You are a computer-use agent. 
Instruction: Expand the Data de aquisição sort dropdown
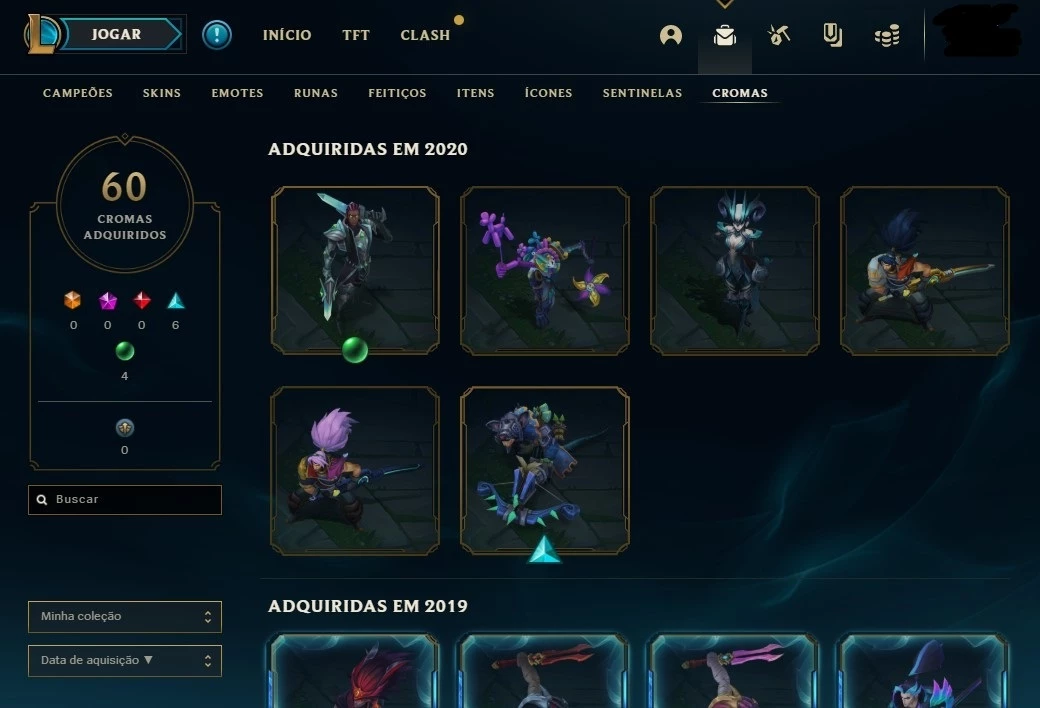tap(125, 661)
